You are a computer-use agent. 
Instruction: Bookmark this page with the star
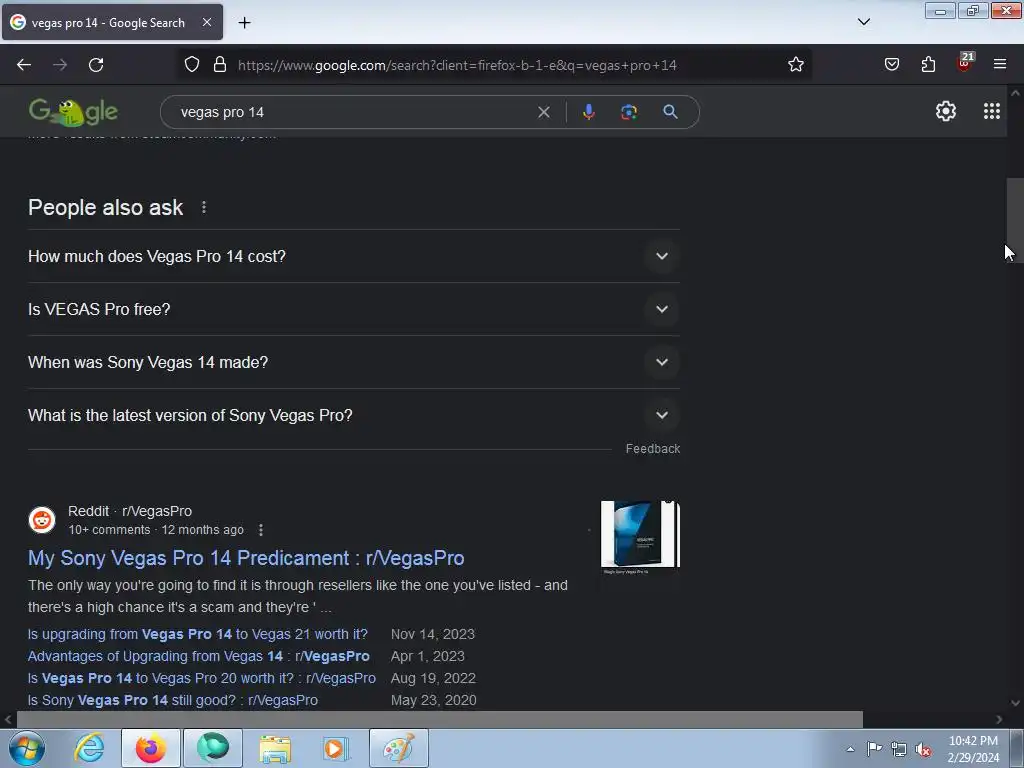795,65
